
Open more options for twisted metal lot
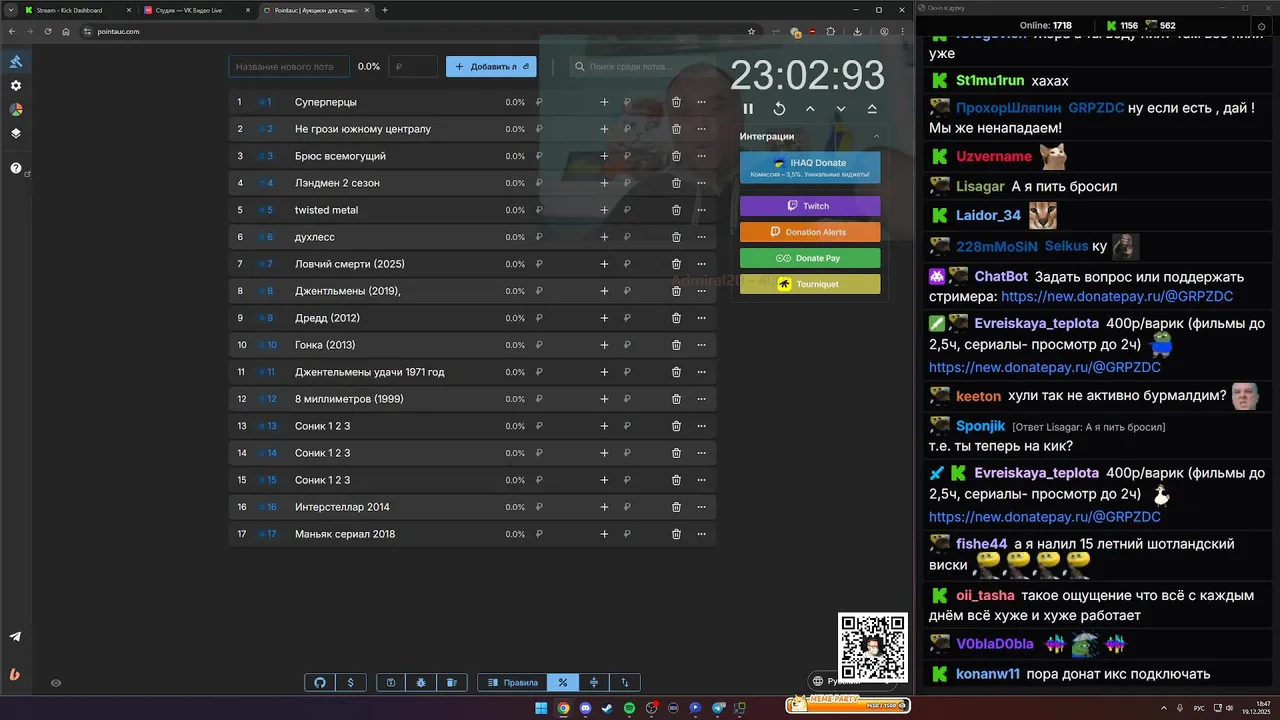(701, 210)
